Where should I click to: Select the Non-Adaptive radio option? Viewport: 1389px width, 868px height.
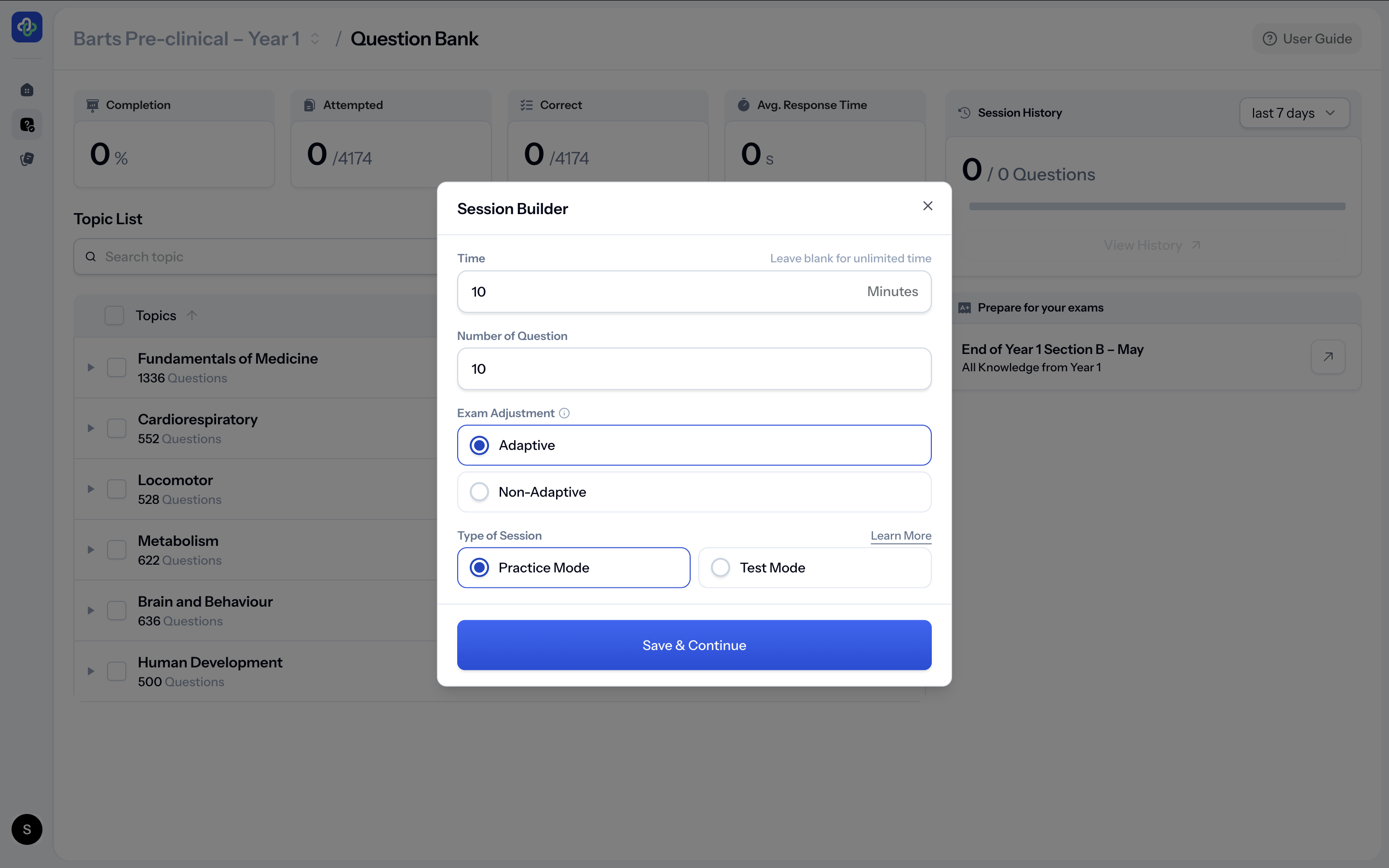click(479, 492)
